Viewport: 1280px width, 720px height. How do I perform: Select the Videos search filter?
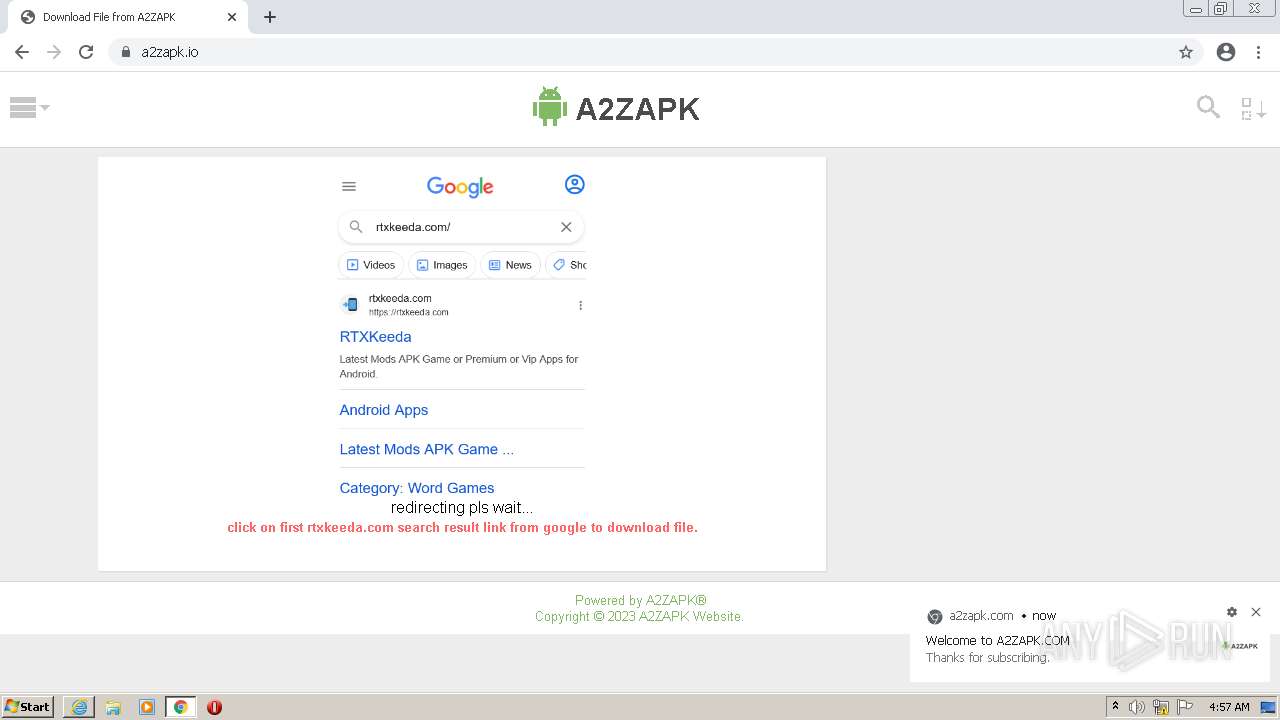(371, 265)
